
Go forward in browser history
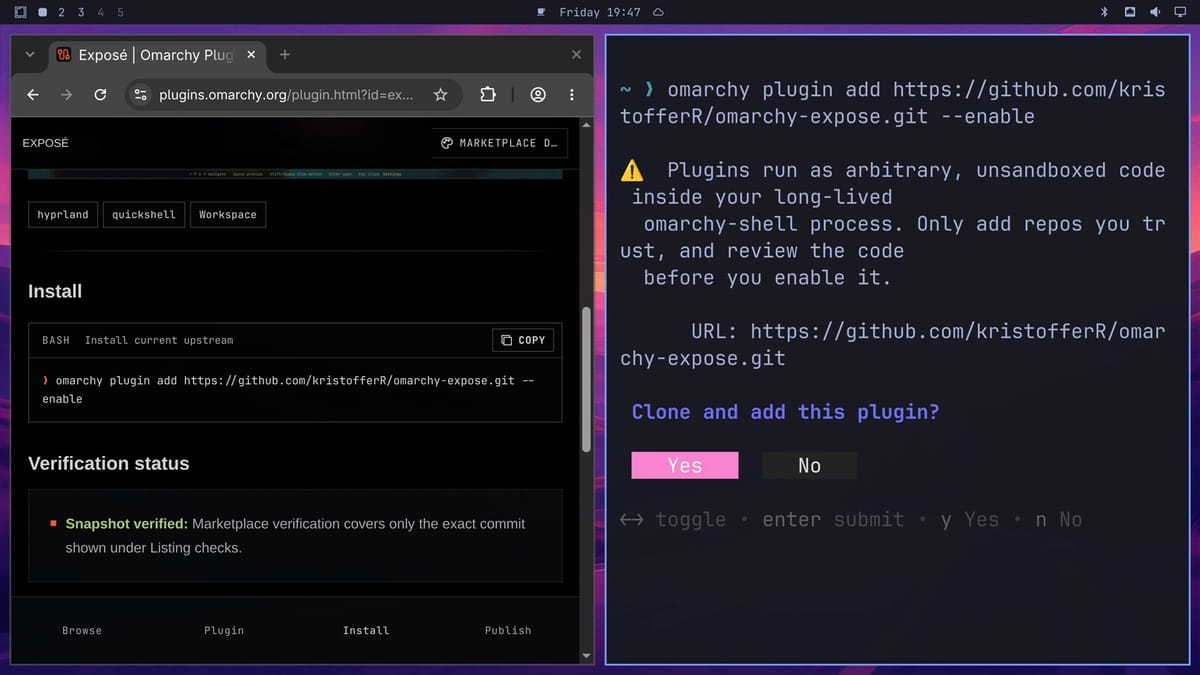point(66,95)
